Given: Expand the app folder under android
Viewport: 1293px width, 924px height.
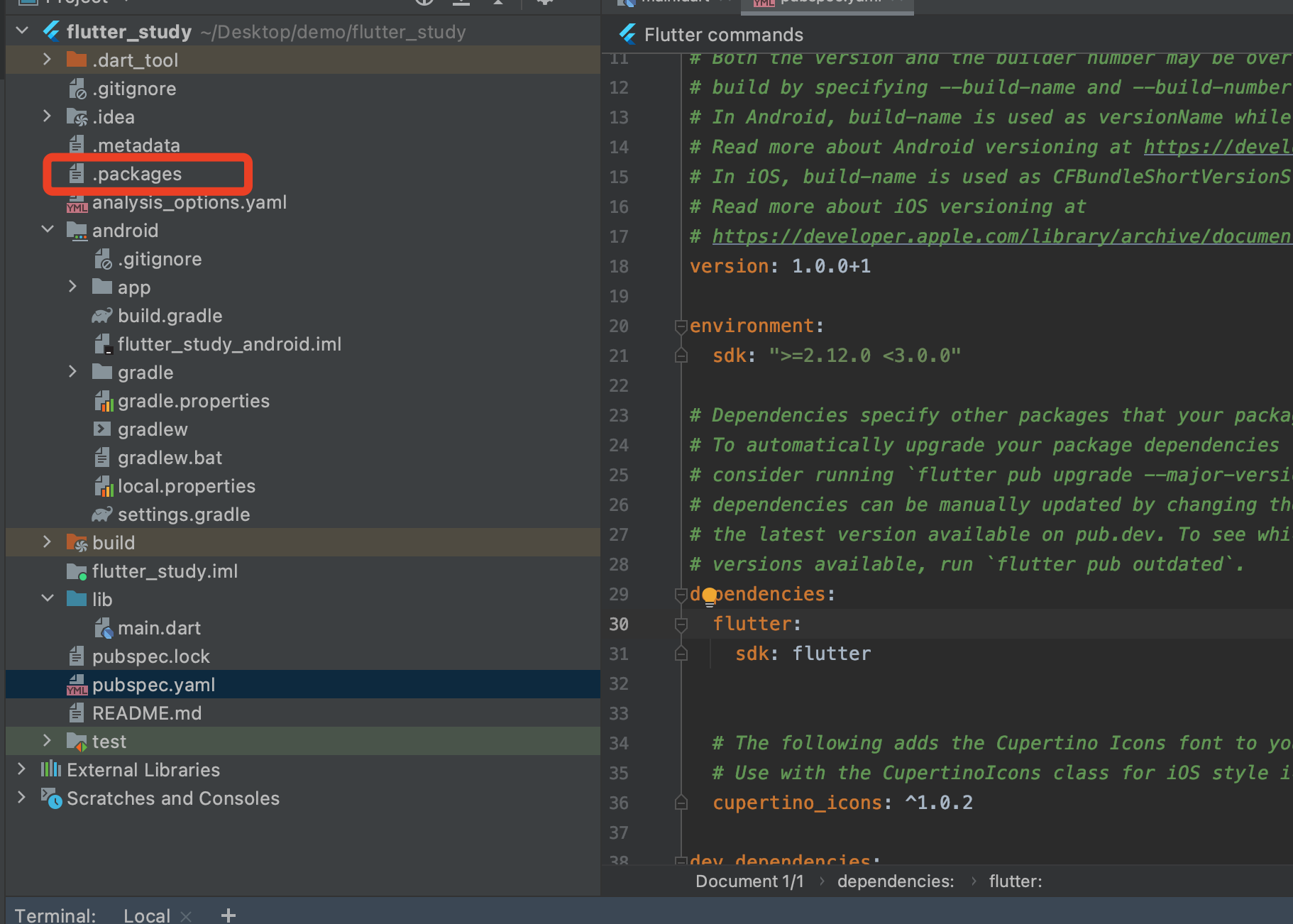Looking at the screenshot, I should tap(72, 287).
